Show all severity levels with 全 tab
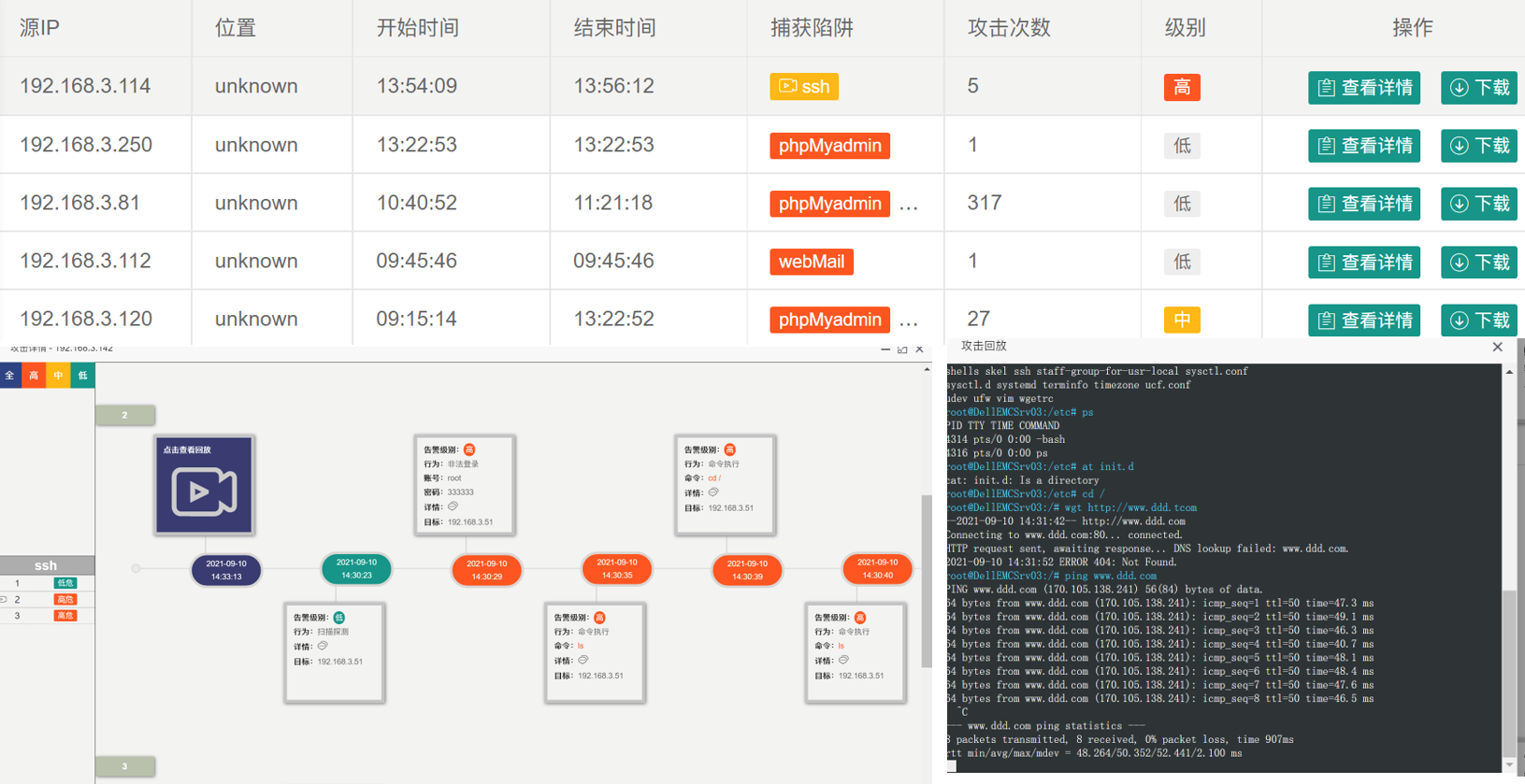The image size is (1525, 784). pyautogui.click(x=10, y=376)
